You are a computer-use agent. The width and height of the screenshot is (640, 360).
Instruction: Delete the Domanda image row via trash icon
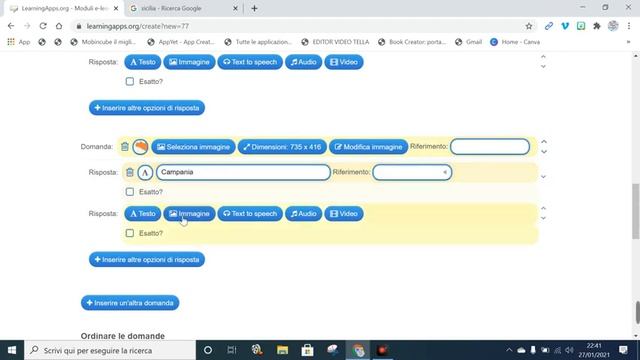pos(125,147)
